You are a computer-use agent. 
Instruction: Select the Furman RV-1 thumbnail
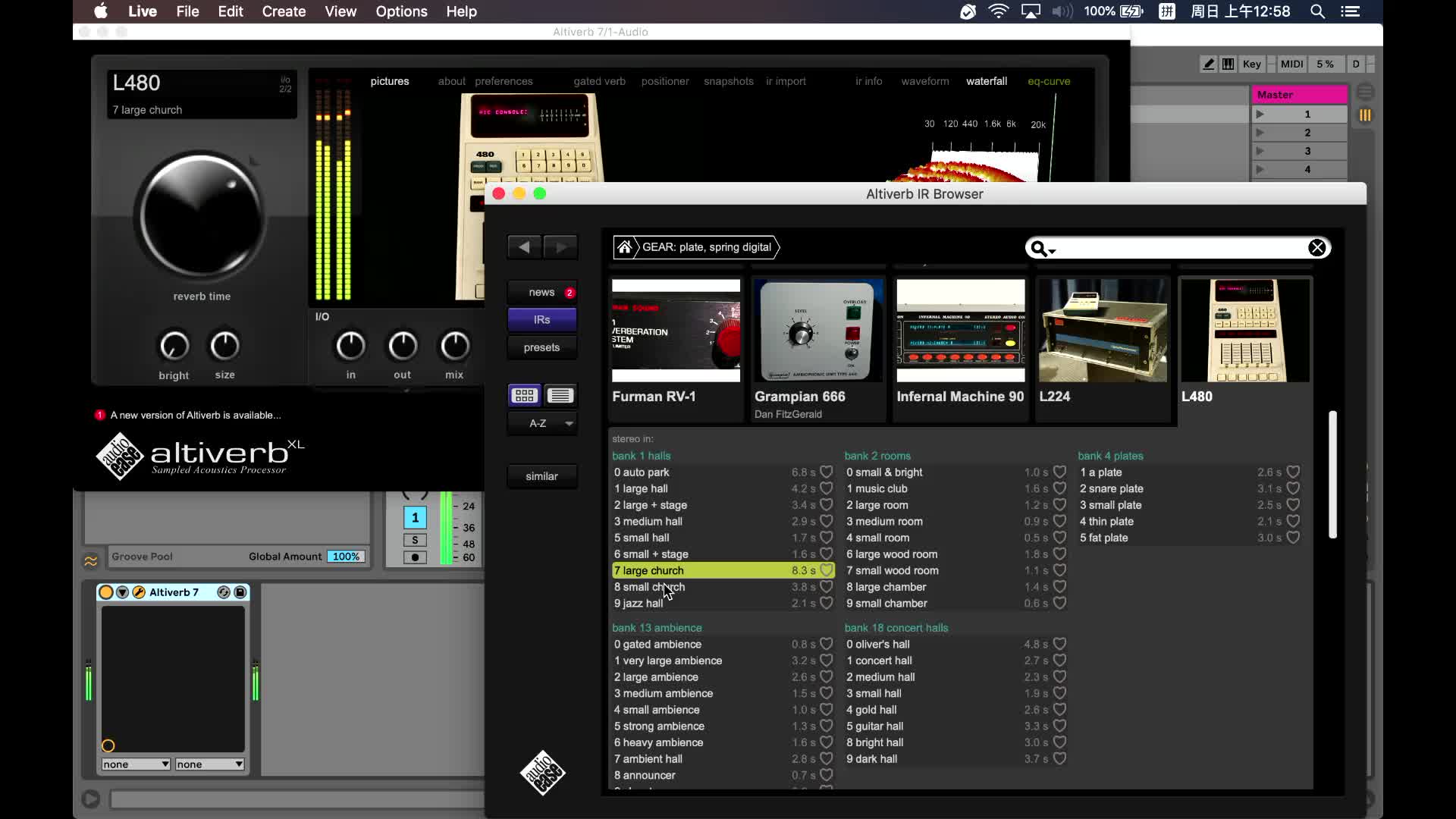(676, 331)
